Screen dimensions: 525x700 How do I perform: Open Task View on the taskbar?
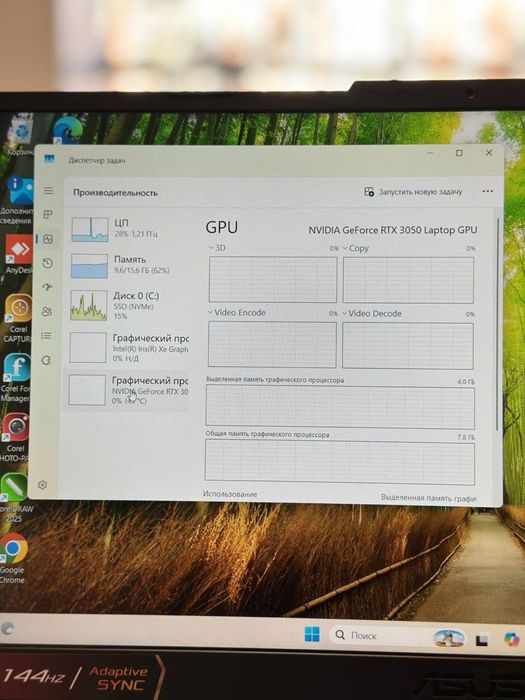pyautogui.click(x=481, y=640)
